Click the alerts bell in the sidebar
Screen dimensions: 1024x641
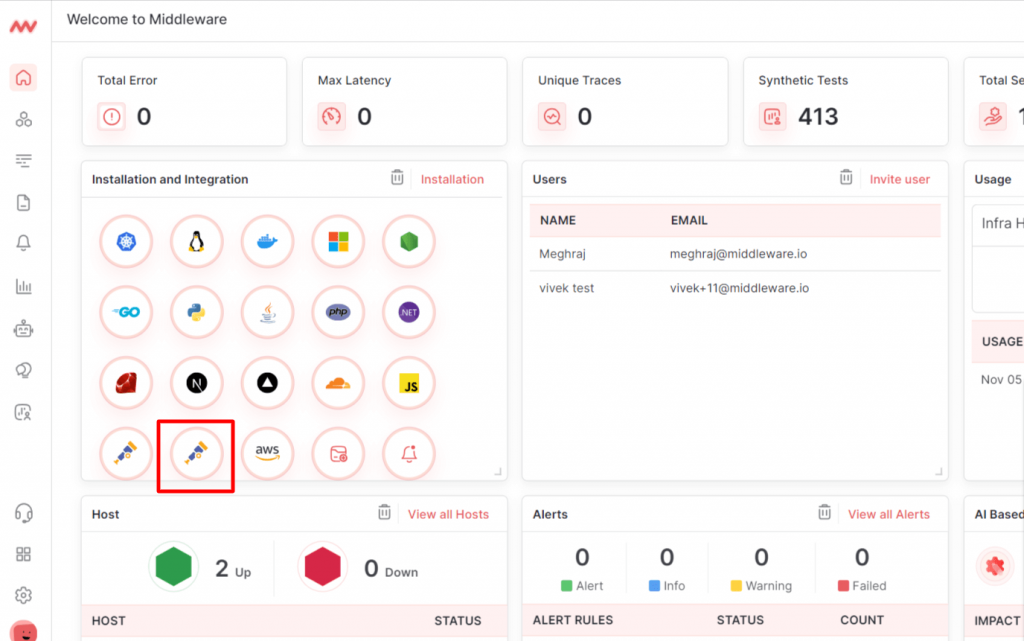tap(23, 242)
